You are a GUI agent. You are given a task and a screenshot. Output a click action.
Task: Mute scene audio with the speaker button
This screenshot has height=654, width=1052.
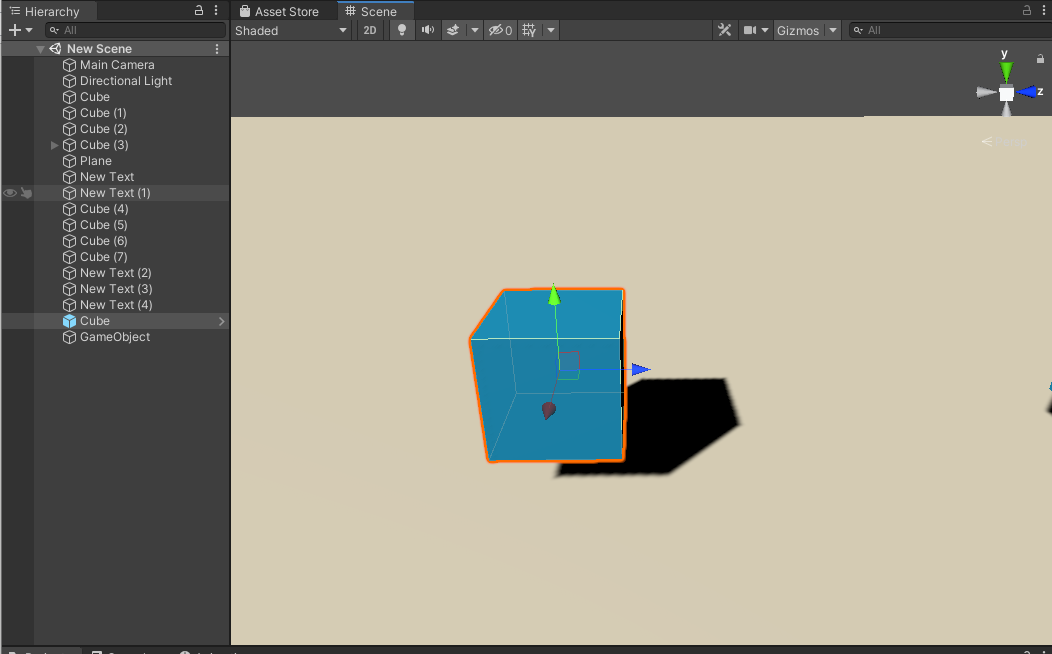(x=427, y=30)
